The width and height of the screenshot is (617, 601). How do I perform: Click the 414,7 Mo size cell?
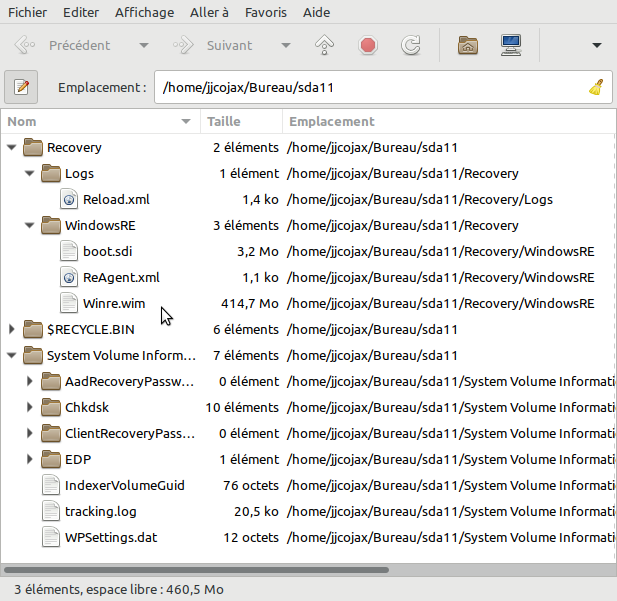point(250,303)
